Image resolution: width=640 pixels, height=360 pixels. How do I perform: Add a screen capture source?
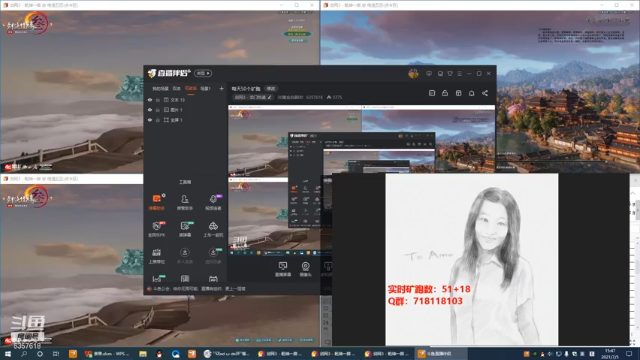[x=283, y=269]
